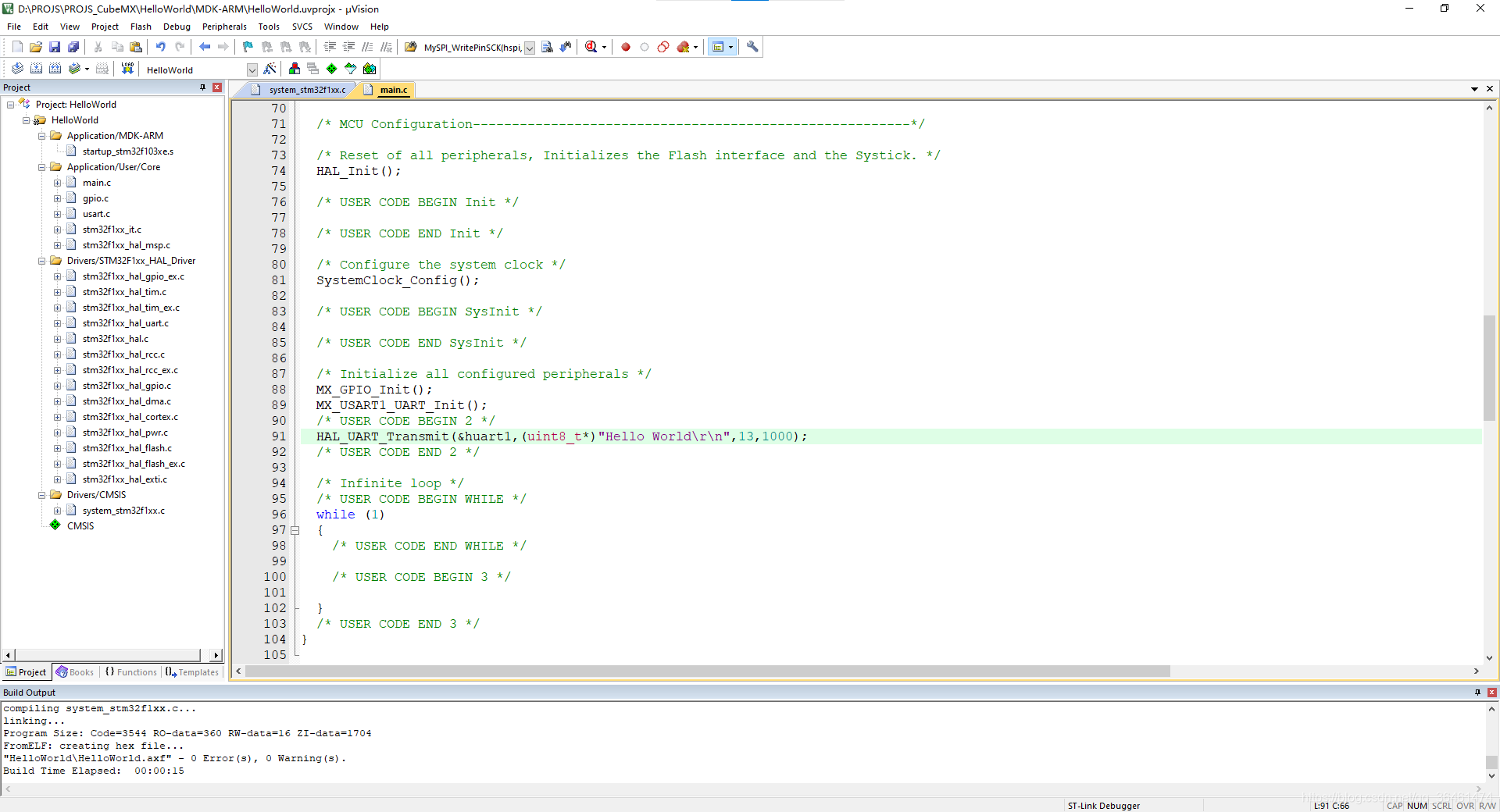This screenshot has width=1500, height=812.
Task: Open Manage Run-Time Environment green diamond icon
Action: (332, 69)
